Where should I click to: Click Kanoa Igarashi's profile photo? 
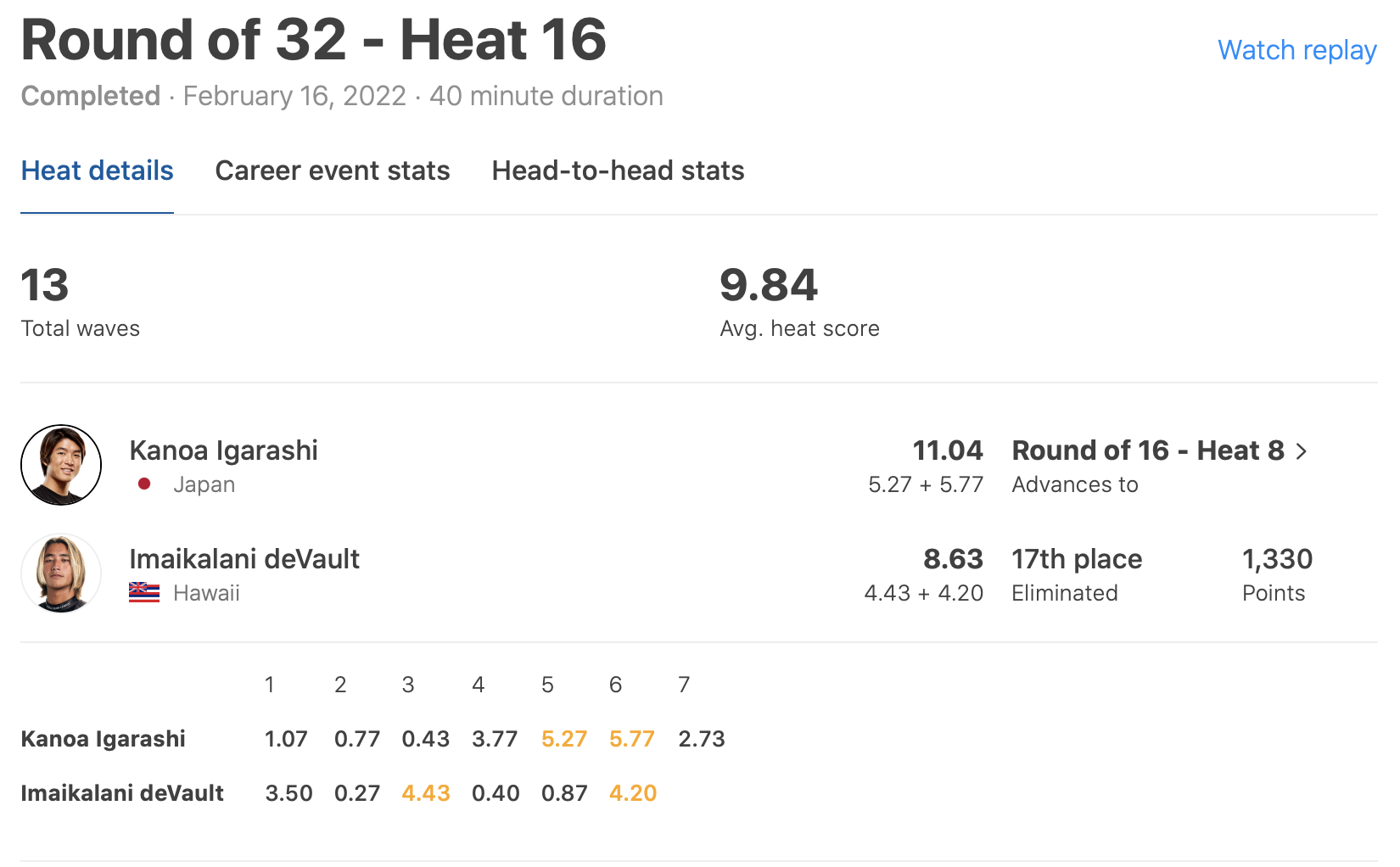61,465
